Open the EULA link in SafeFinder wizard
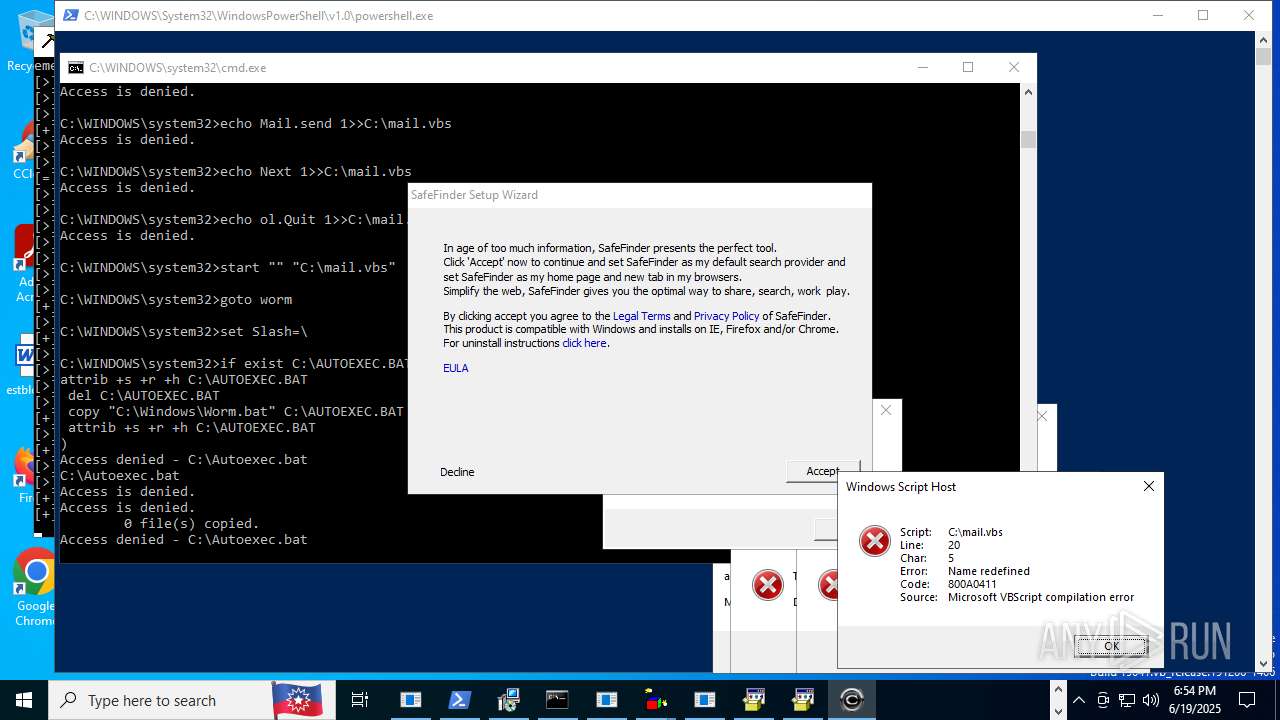This screenshot has width=1280, height=720. click(456, 368)
